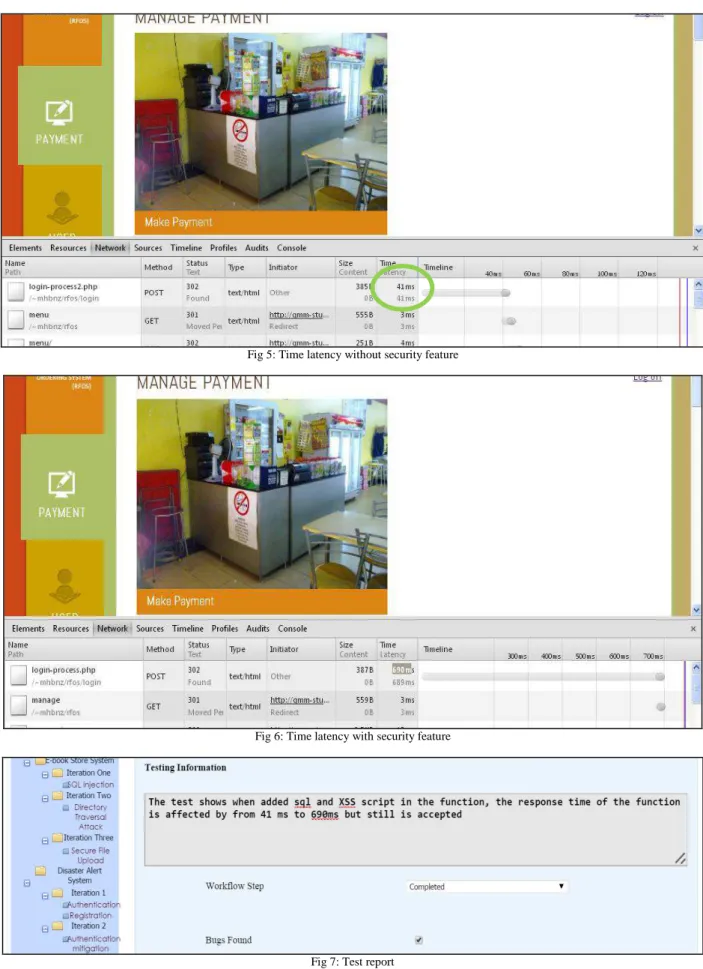This screenshot has height=969, width=703.
Task: Switch to Sources tab in Fig 6 devtools
Action: 150,628
